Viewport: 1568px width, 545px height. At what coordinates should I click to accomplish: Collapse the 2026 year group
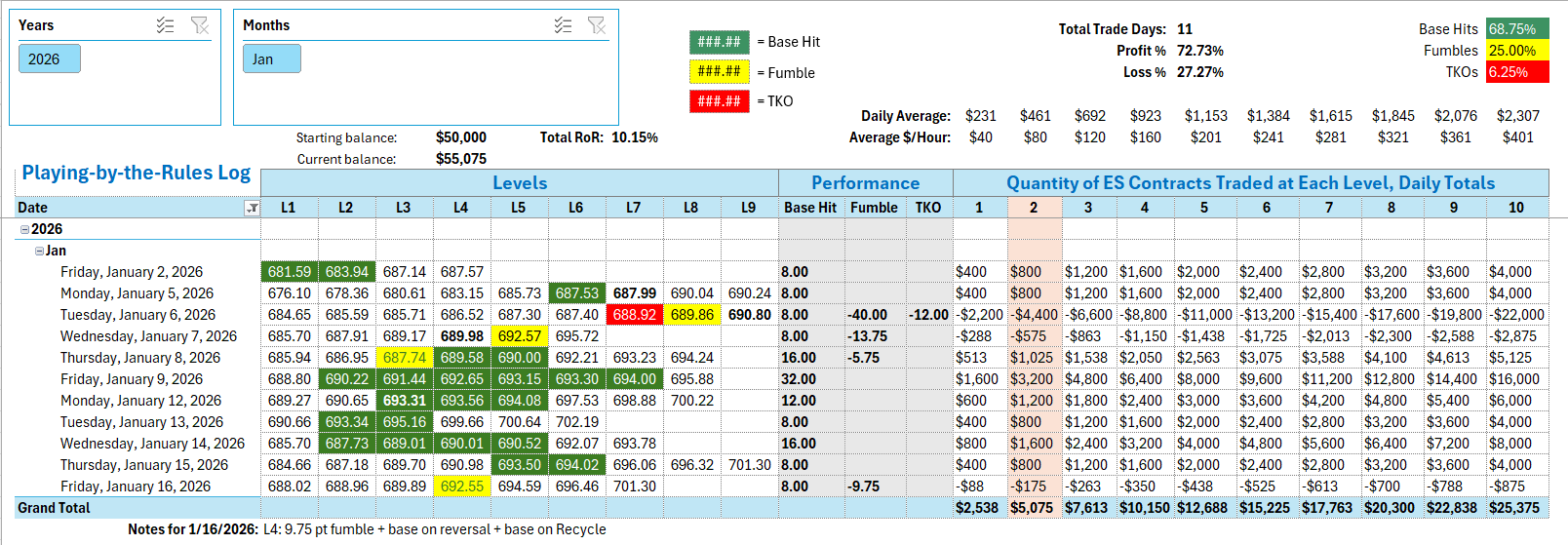24,229
